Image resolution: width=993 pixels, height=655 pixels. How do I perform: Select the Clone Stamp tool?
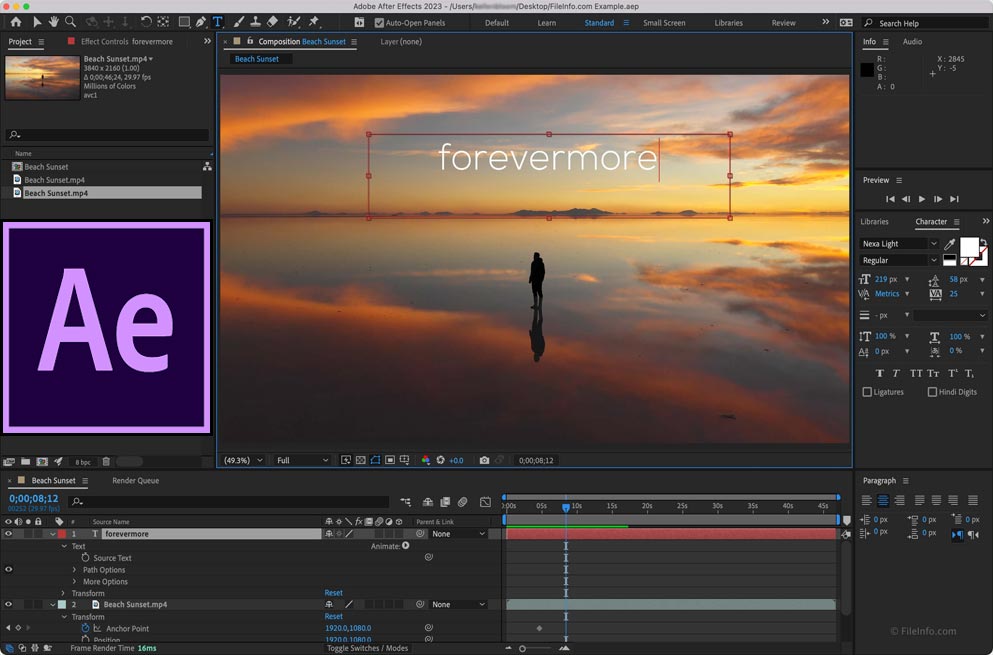[255, 22]
